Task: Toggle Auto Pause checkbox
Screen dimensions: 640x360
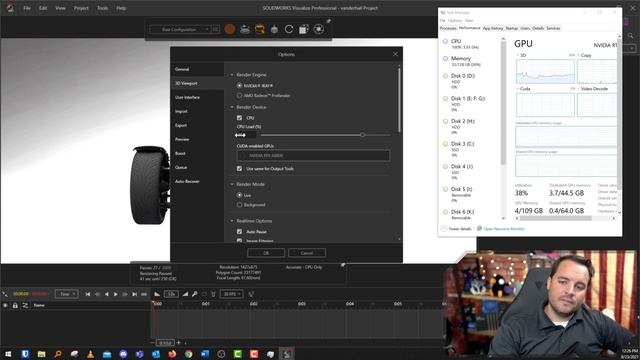Action: click(240, 231)
